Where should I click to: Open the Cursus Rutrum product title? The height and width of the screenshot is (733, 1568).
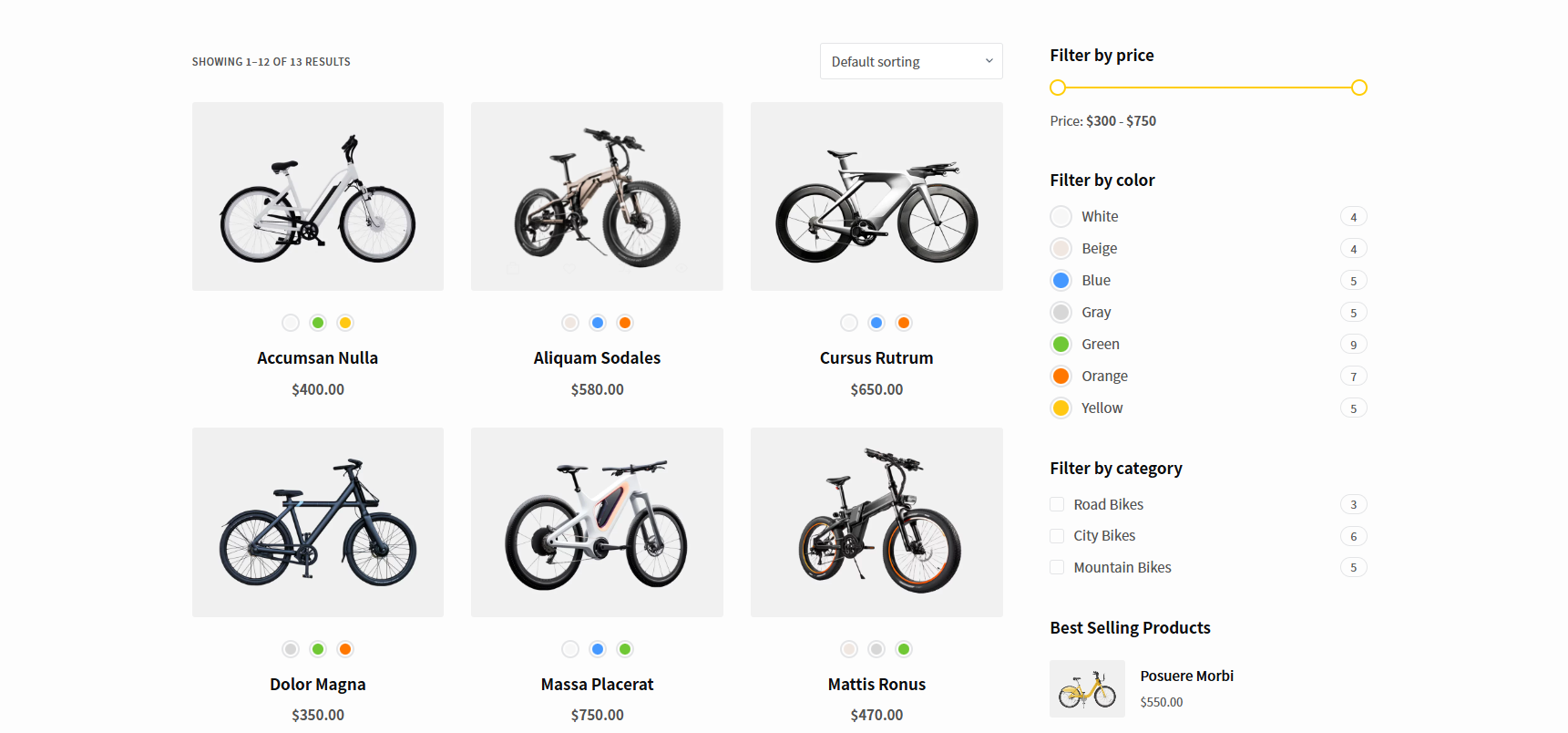pos(876,358)
